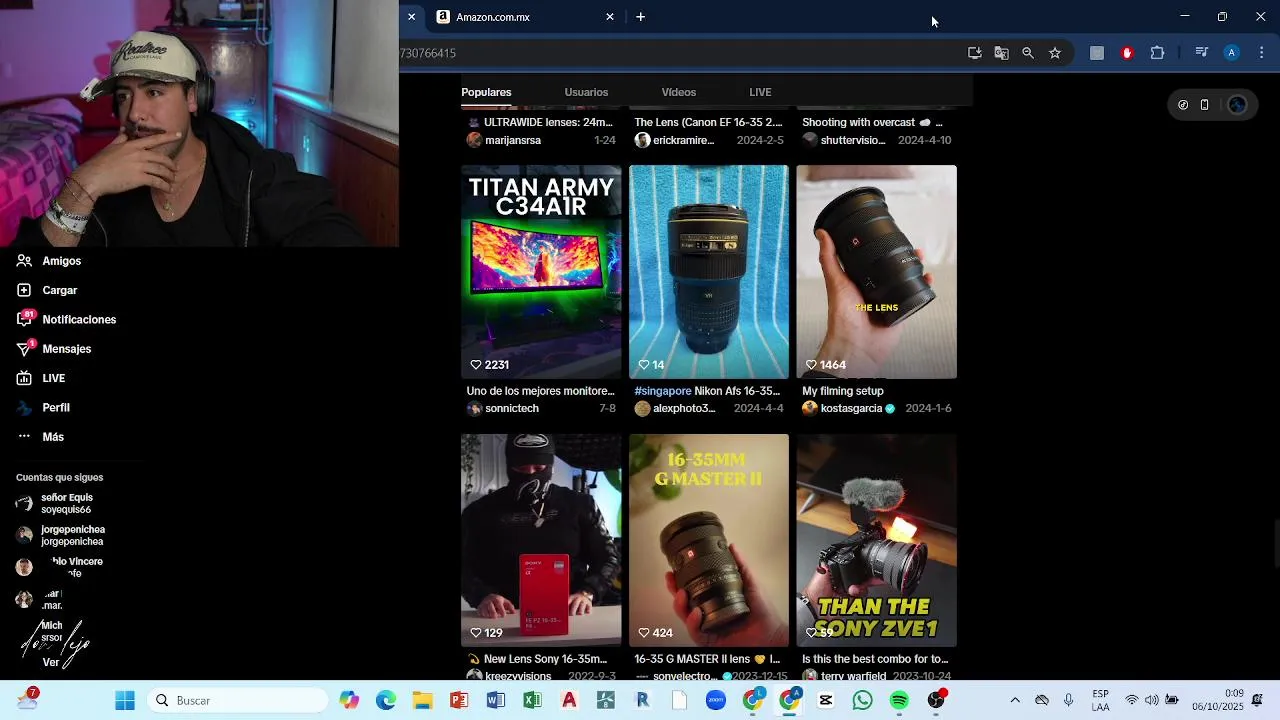Open Spotify from the taskbar
This screenshot has width=1280, height=720.
899,701
